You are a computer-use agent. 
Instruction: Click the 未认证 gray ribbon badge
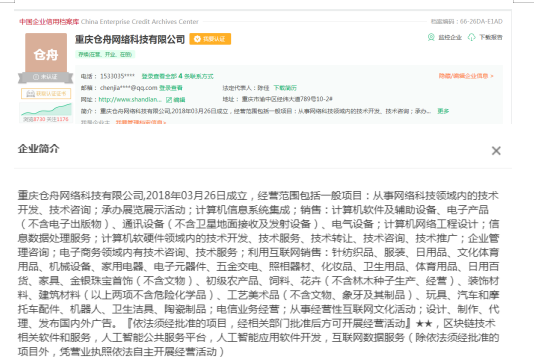[x=46, y=77]
